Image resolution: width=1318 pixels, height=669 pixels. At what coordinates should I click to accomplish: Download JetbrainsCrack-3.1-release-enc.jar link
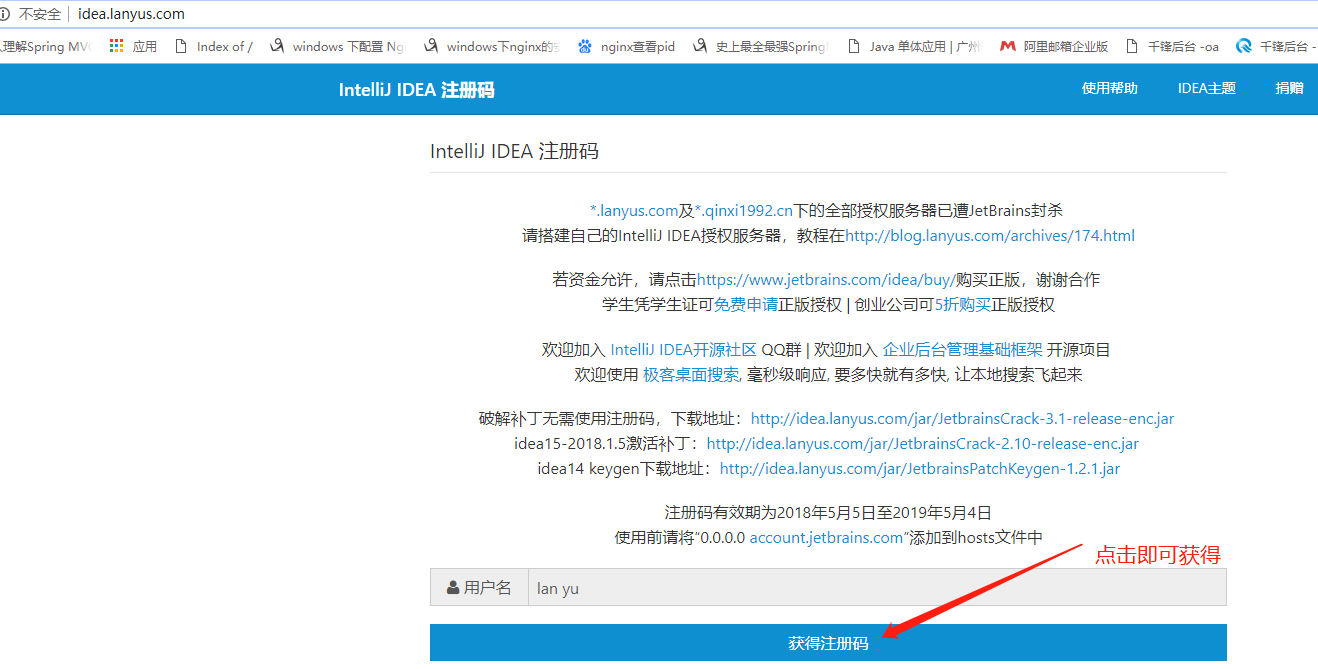point(962,419)
